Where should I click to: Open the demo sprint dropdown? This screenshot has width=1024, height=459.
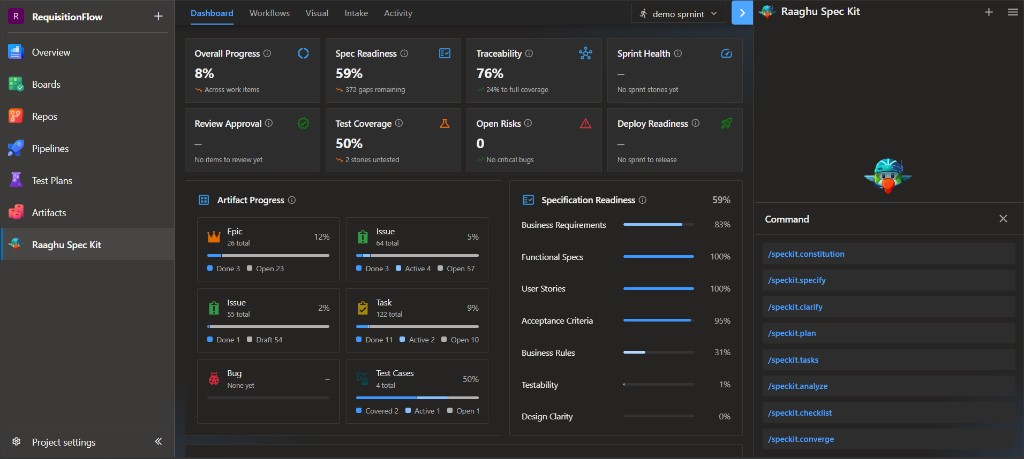(678, 13)
